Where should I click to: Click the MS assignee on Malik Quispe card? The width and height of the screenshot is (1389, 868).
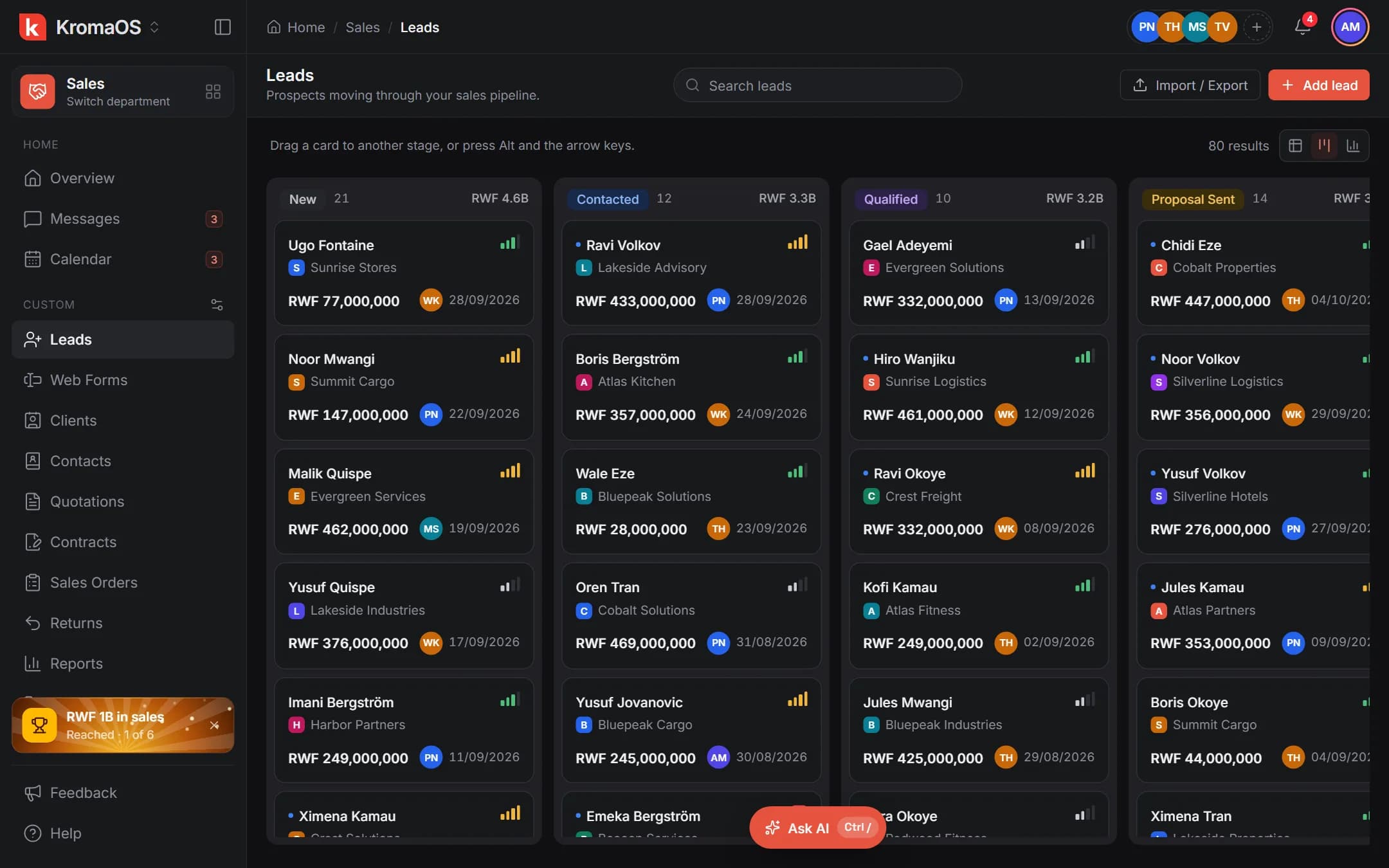click(431, 529)
